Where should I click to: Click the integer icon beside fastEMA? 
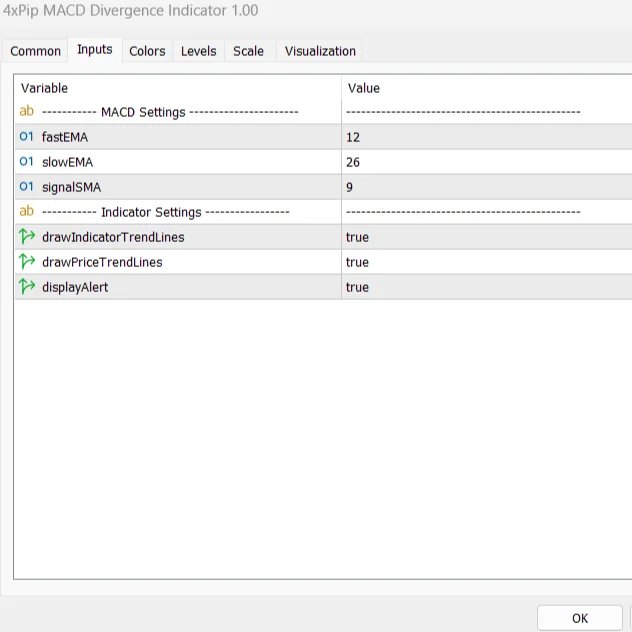point(27,137)
